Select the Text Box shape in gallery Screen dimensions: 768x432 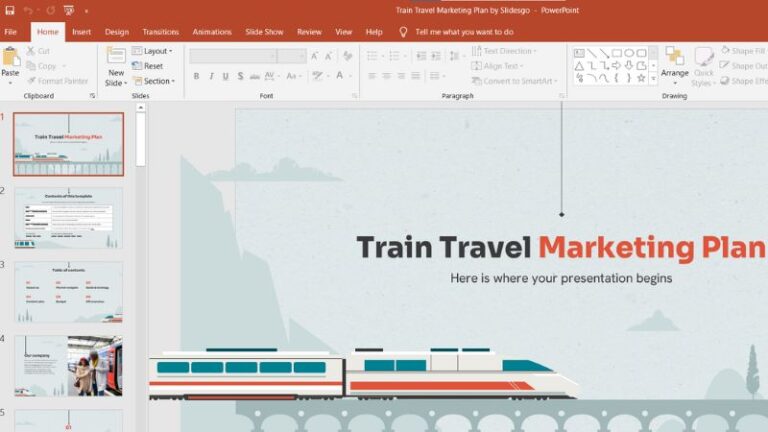tap(579, 53)
